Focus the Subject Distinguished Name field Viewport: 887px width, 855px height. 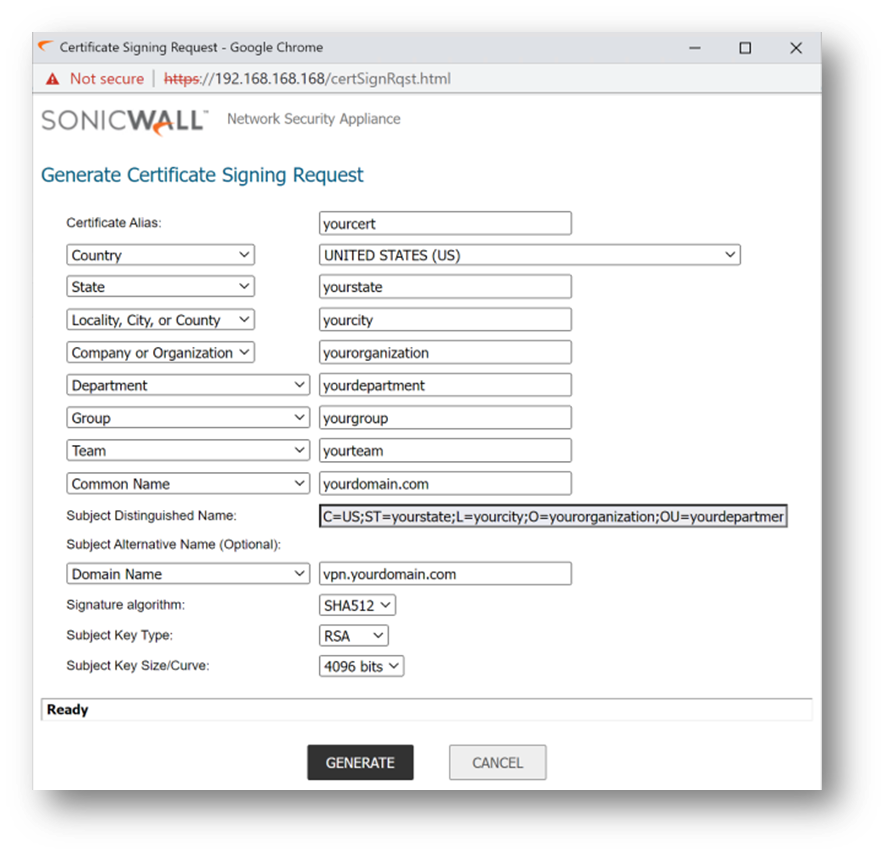coord(553,516)
